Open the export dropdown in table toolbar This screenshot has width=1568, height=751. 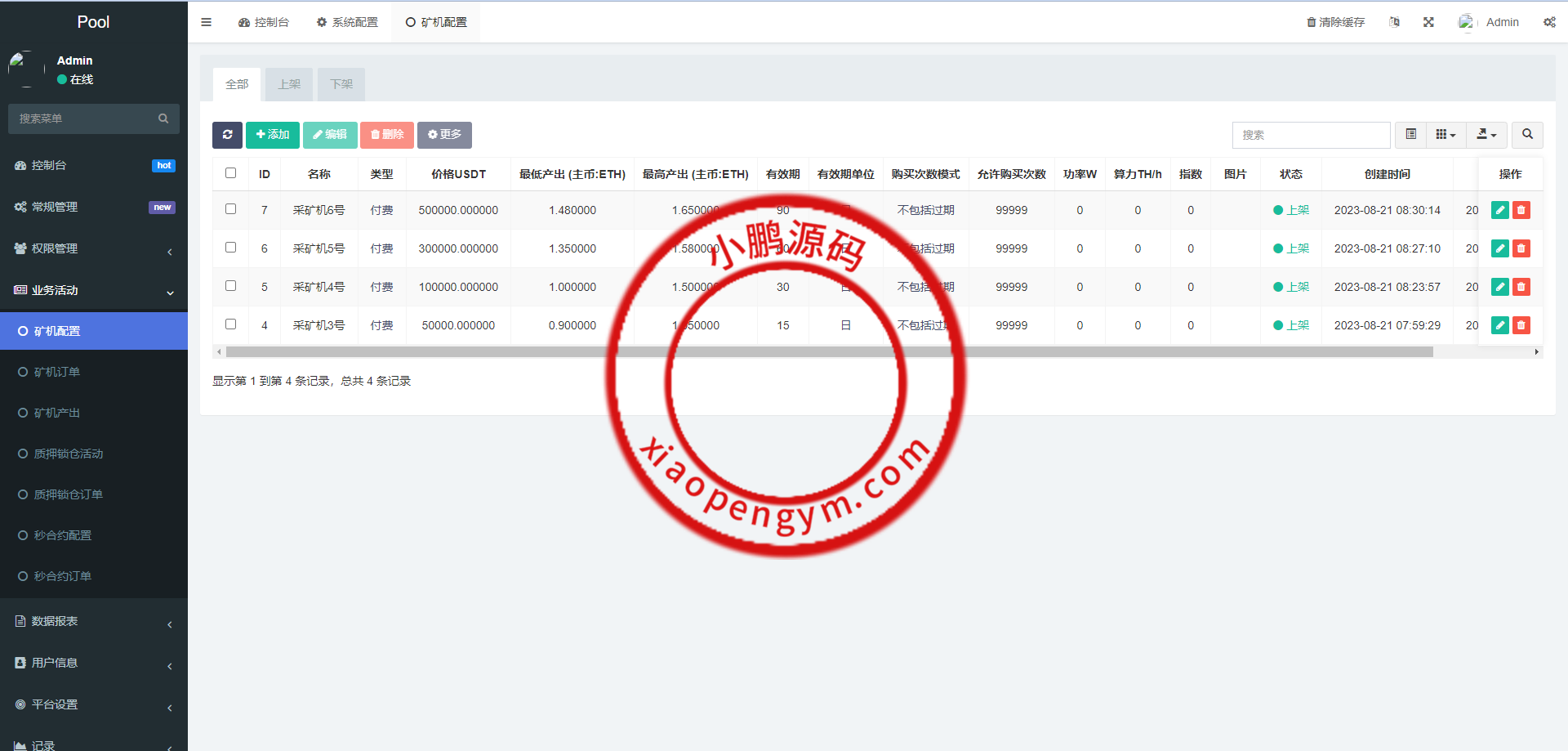pyautogui.click(x=1486, y=135)
